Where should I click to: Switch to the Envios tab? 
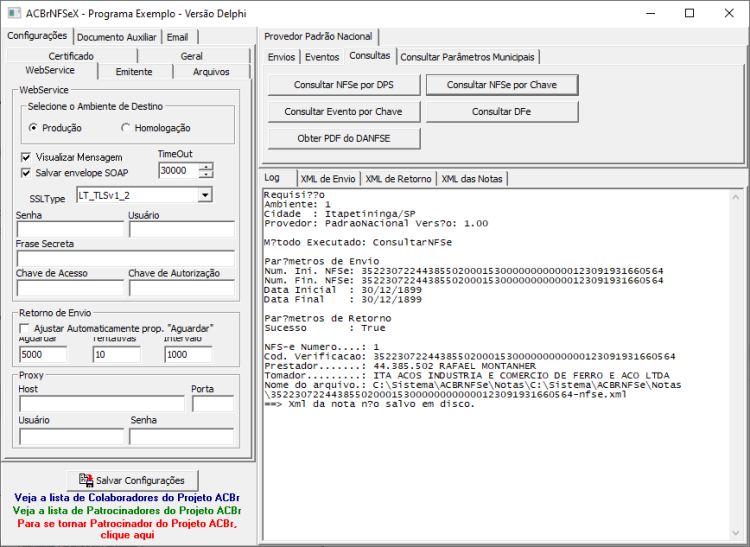(281, 57)
